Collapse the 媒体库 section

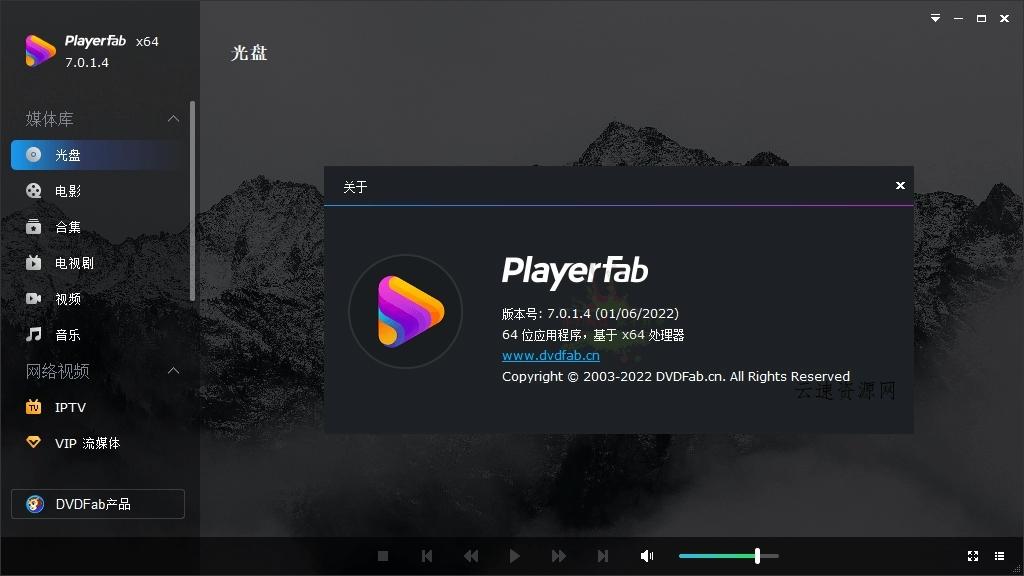pyautogui.click(x=174, y=119)
